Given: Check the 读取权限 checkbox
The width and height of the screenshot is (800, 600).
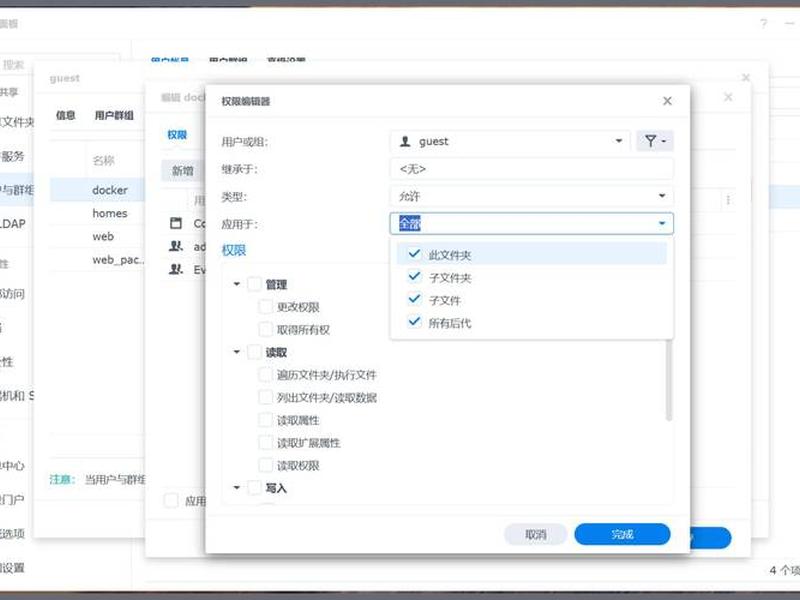Looking at the screenshot, I should pos(265,465).
